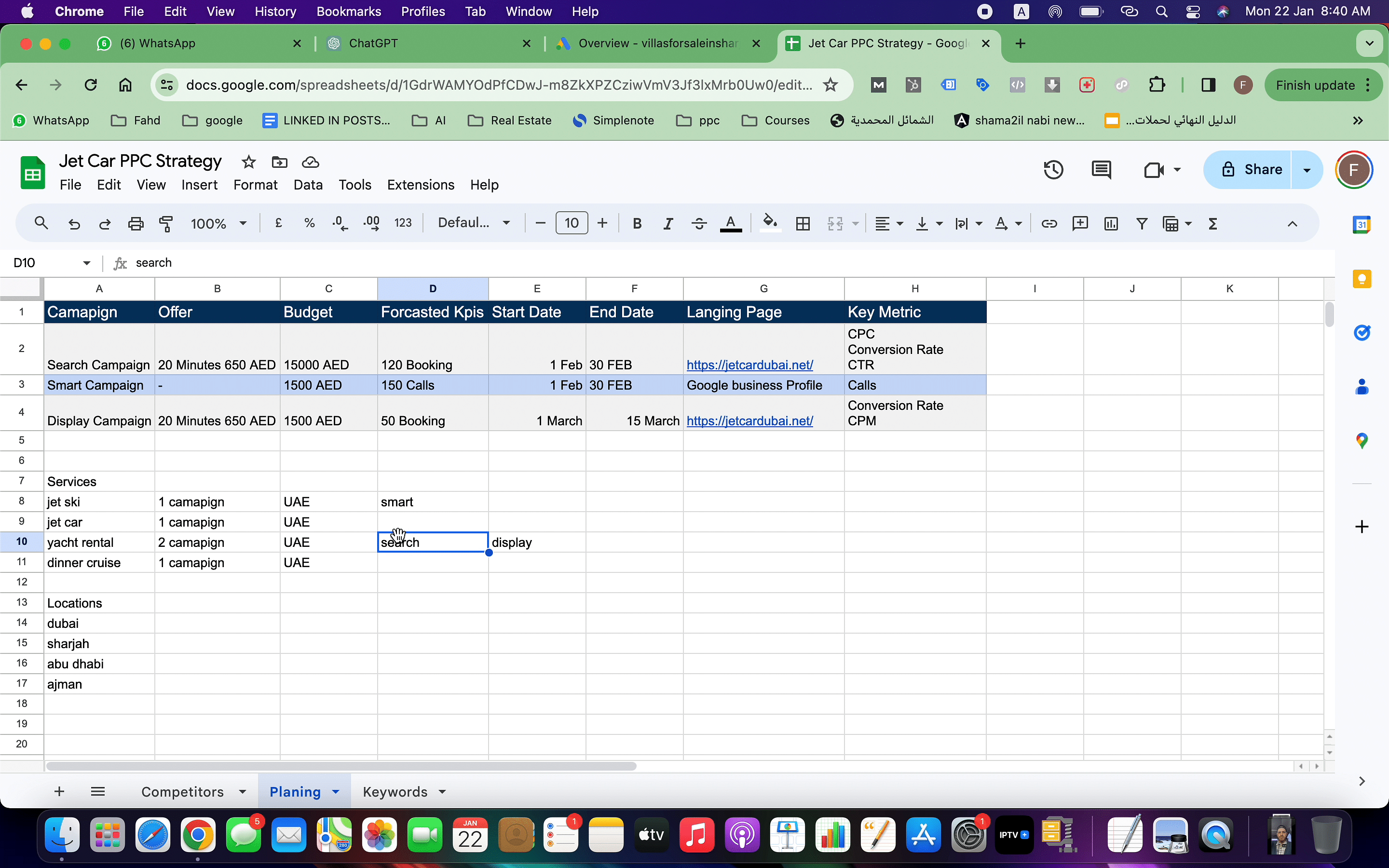Hide the menus with the chevron-up
The height and width of the screenshot is (868, 1389).
pos(1292,223)
